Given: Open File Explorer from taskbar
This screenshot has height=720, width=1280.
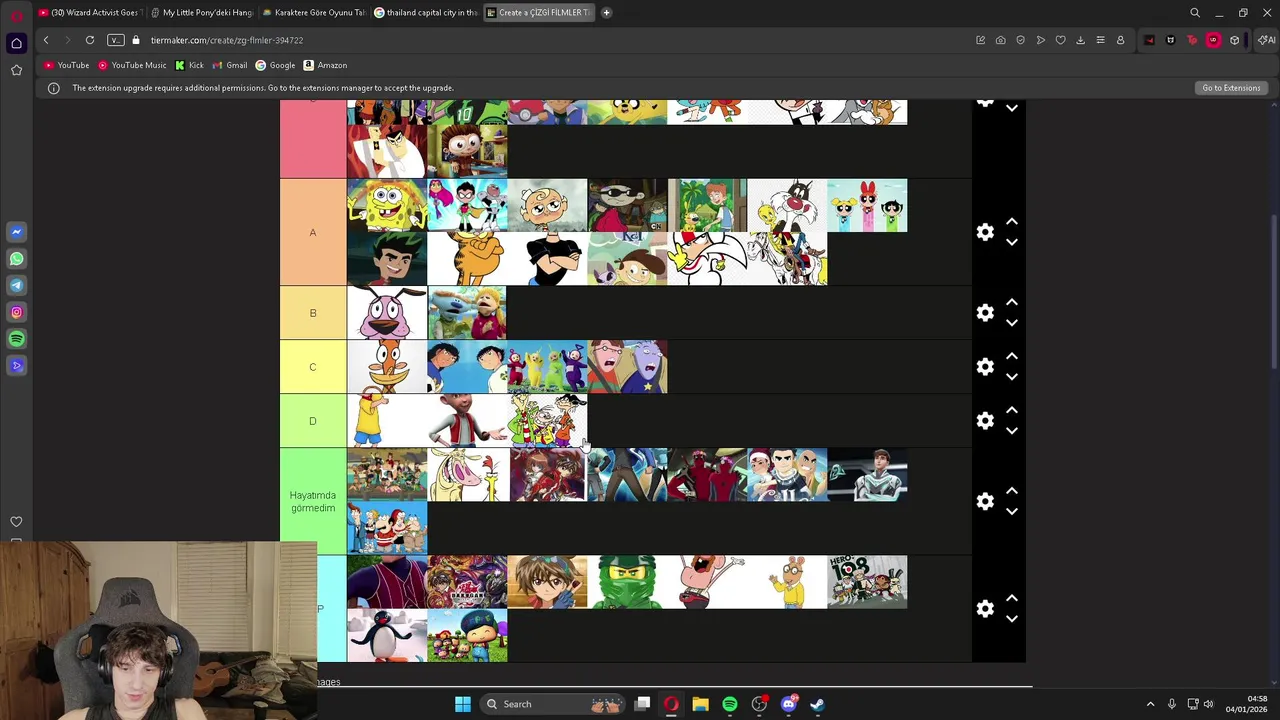Looking at the screenshot, I should tap(701, 704).
